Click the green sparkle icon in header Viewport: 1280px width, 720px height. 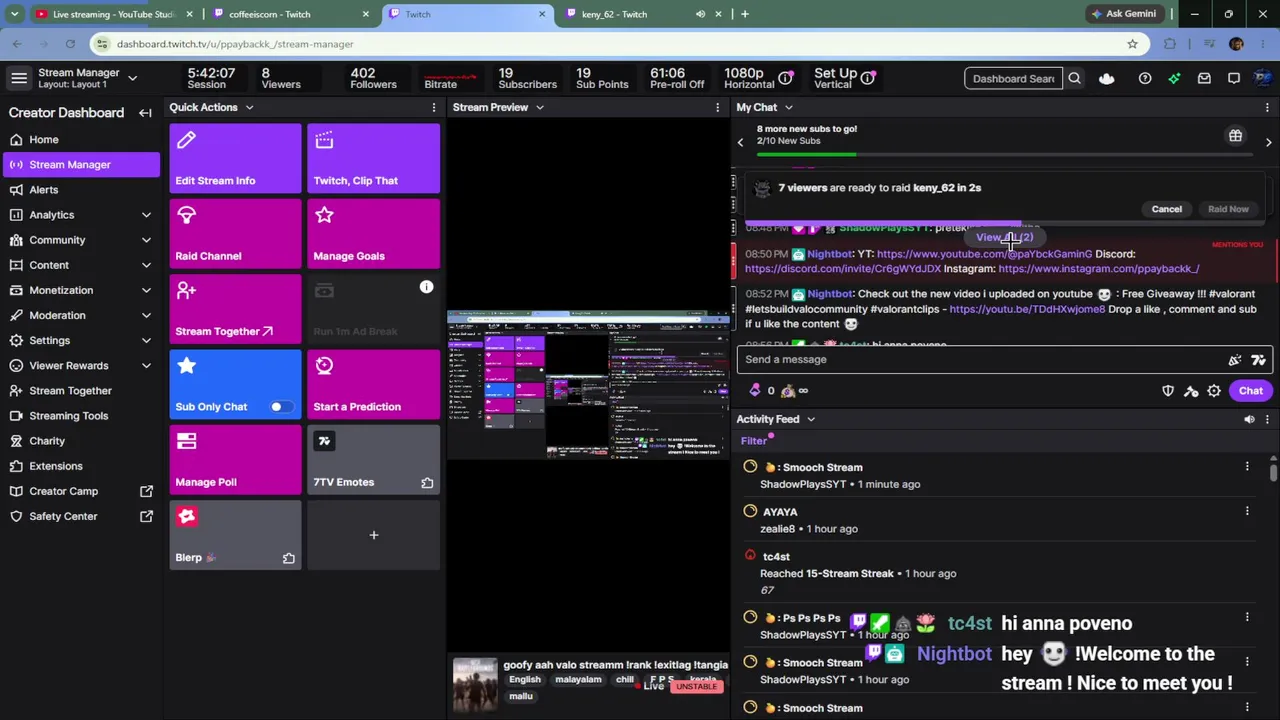coord(1174,79)
